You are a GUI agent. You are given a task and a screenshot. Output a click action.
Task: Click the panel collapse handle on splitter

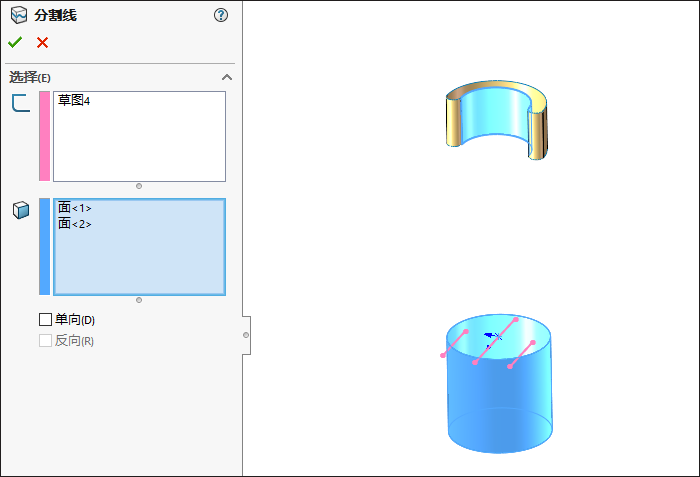point(246,335)
